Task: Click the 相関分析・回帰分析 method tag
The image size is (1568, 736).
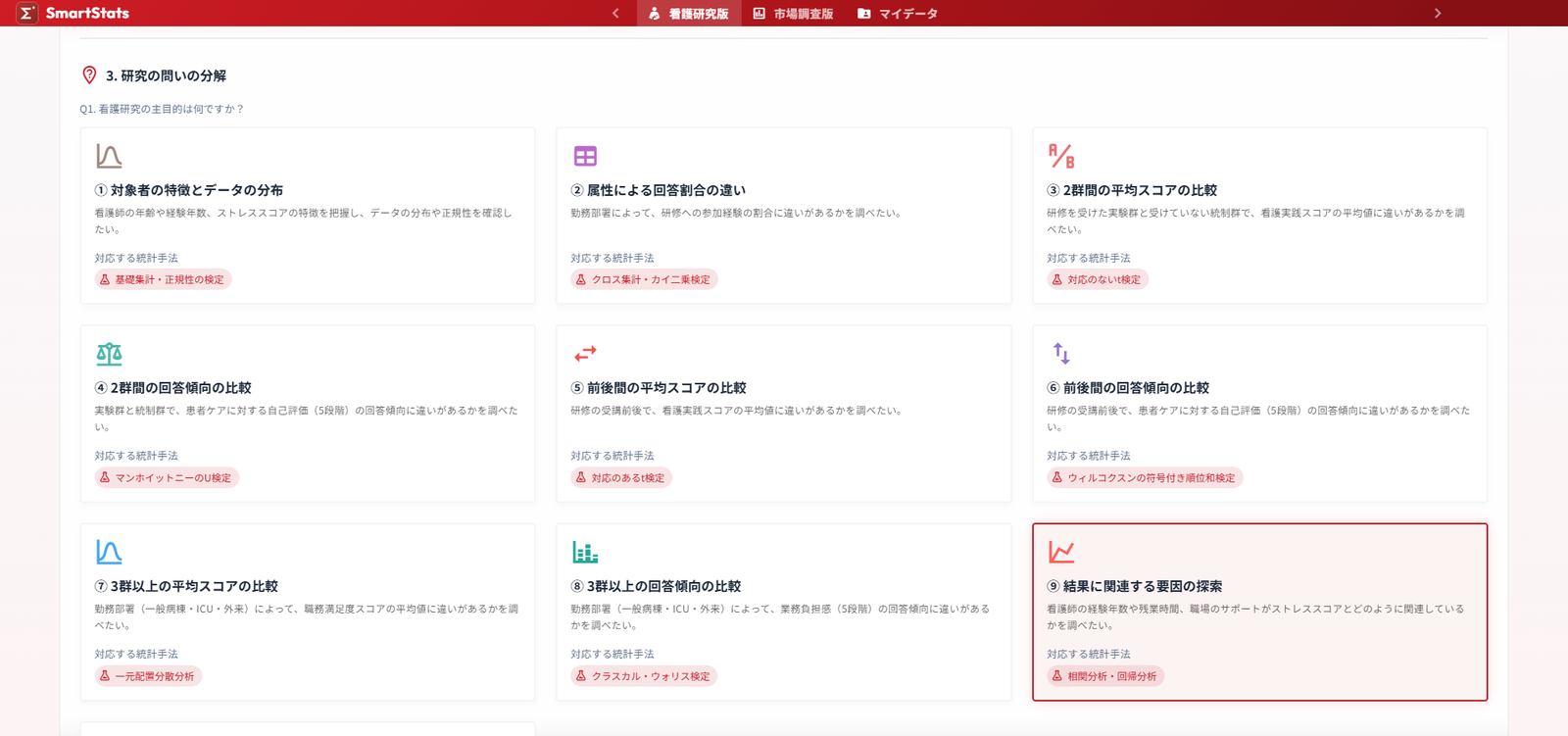Action: point(1105,676)
